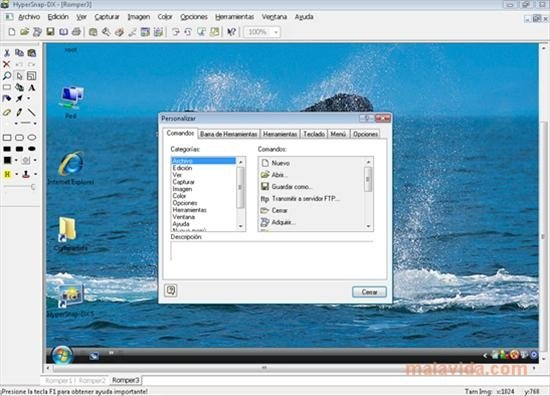Click the Comandos list scroll down arrow
The height and width of the screenshot is (396, 550).
click(x=368, y=226)
